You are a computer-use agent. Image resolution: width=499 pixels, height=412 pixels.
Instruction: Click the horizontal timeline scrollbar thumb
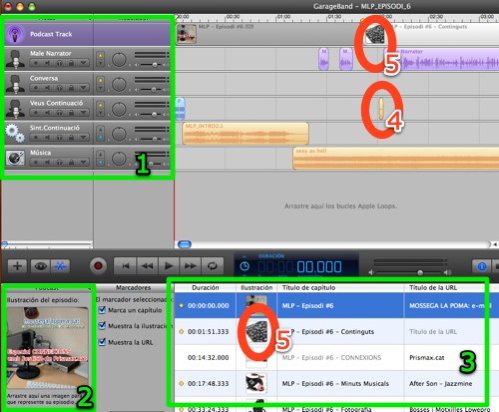[x=185, y=244]
